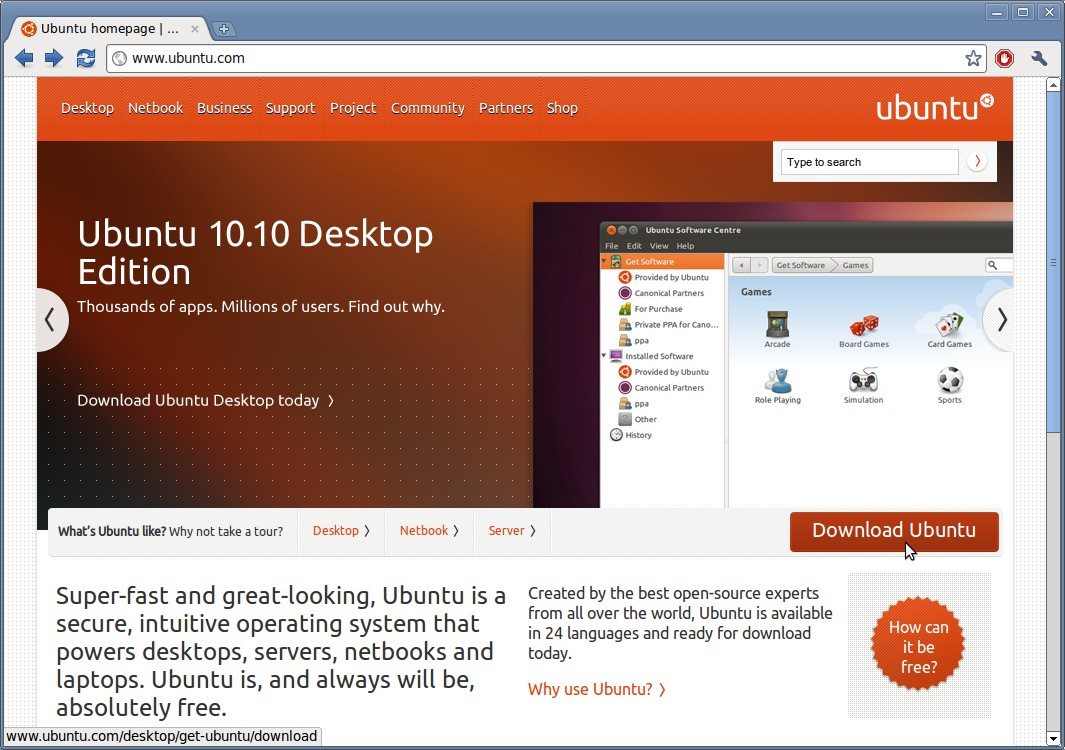Click the big Download Ubuntu button
This screenshot has height=750, width=1065.
pyautogui.click(x=894, y=531)
